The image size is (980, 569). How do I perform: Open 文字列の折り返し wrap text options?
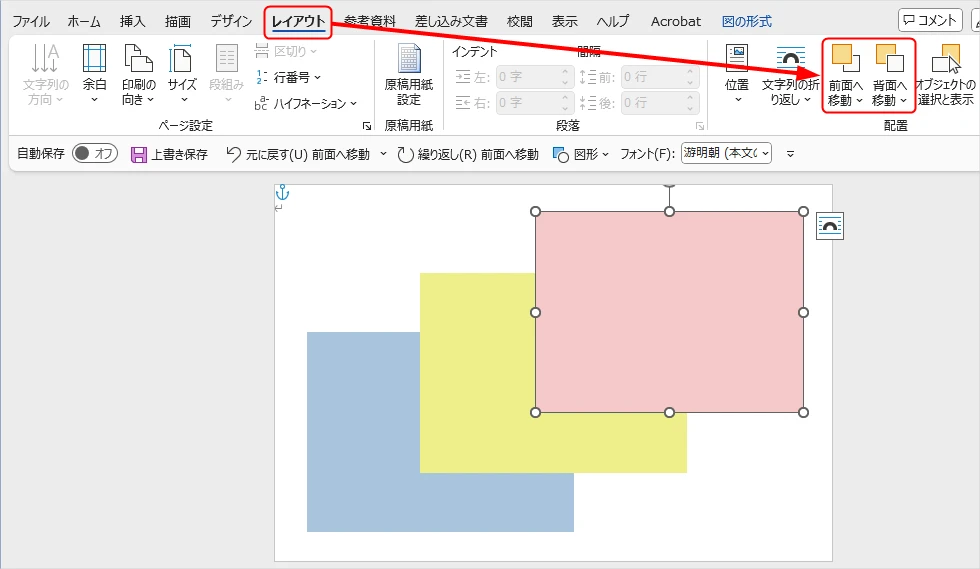pos(790,75)
